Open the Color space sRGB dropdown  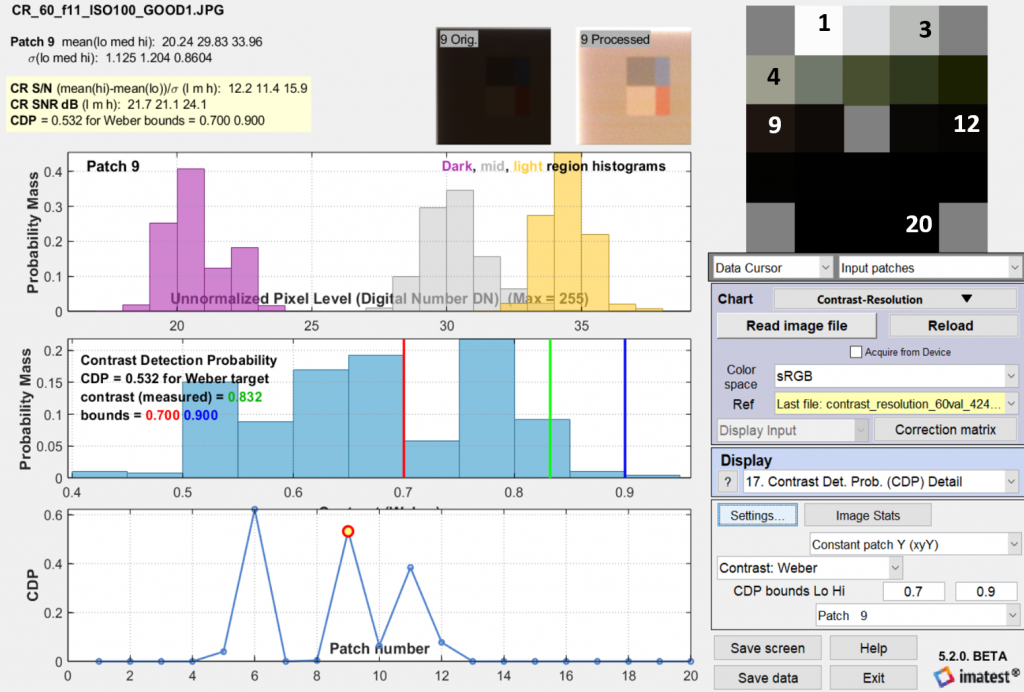coord(895,376)
